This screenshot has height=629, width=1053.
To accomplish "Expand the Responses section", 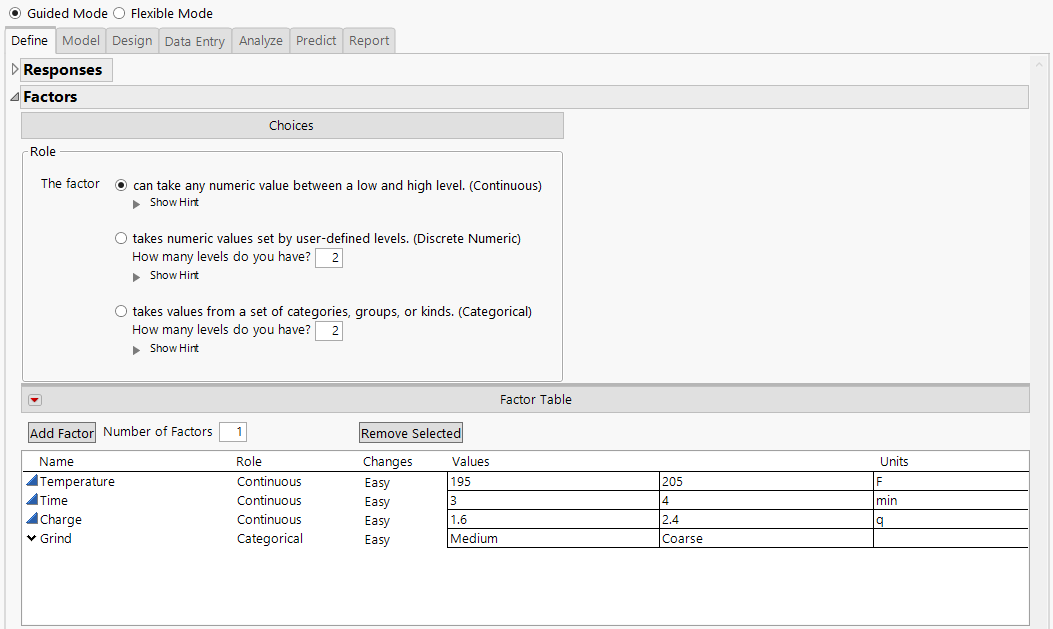I will click(14, 70).
